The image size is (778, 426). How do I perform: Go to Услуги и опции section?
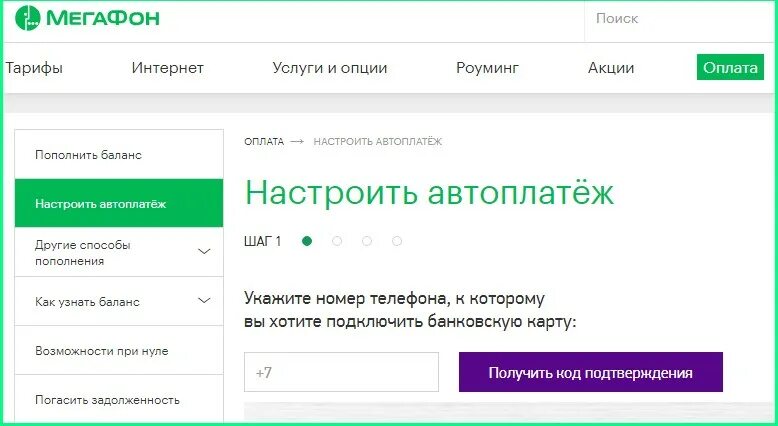pos(329,68)
